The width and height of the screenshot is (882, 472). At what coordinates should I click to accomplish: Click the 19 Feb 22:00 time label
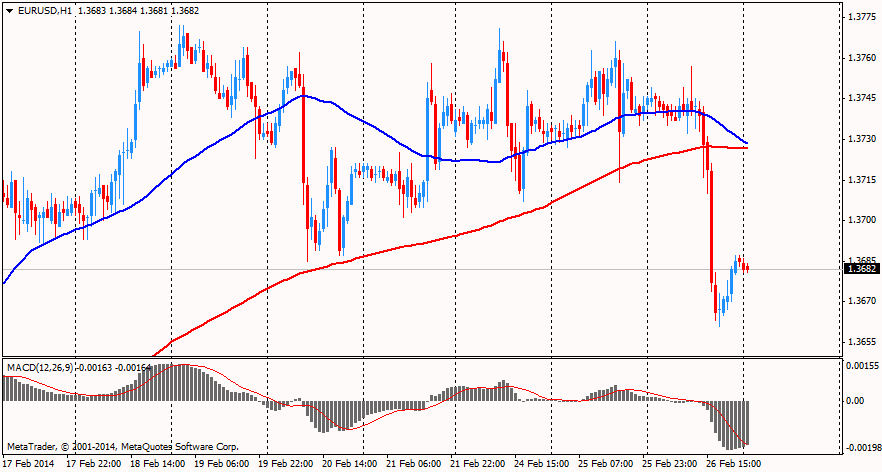[x=285, y=464]
